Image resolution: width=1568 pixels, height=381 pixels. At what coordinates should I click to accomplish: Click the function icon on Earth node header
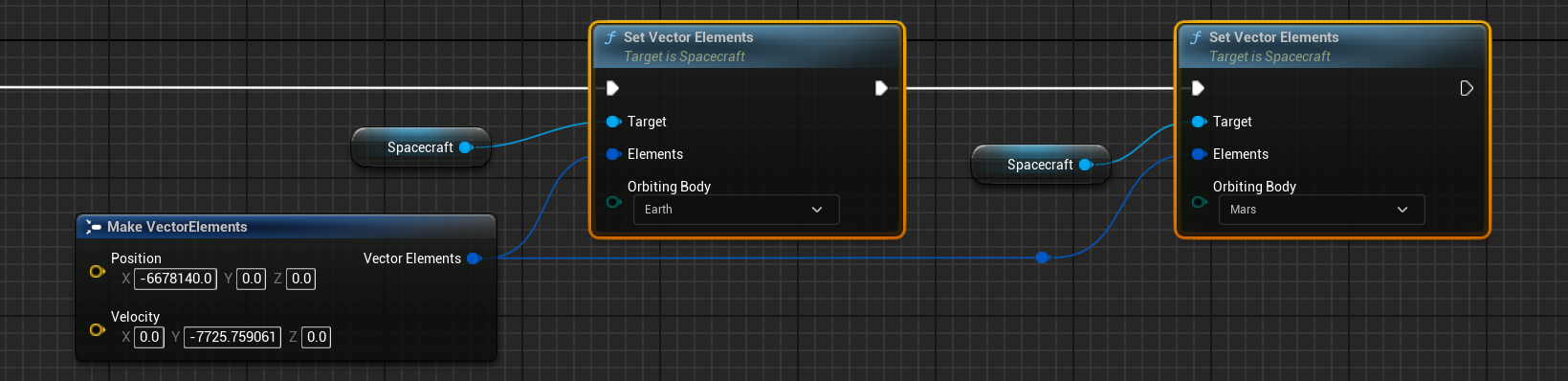pos(610,37)
